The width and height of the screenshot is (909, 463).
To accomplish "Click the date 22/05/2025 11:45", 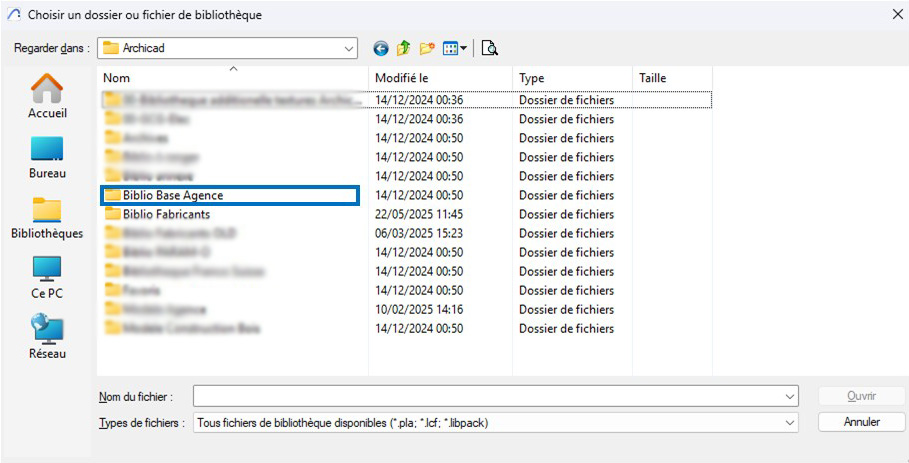I will [419, 214].
